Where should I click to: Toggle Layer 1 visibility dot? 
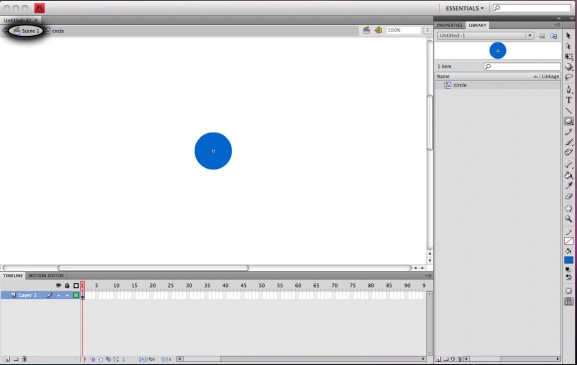click(58, 295)
